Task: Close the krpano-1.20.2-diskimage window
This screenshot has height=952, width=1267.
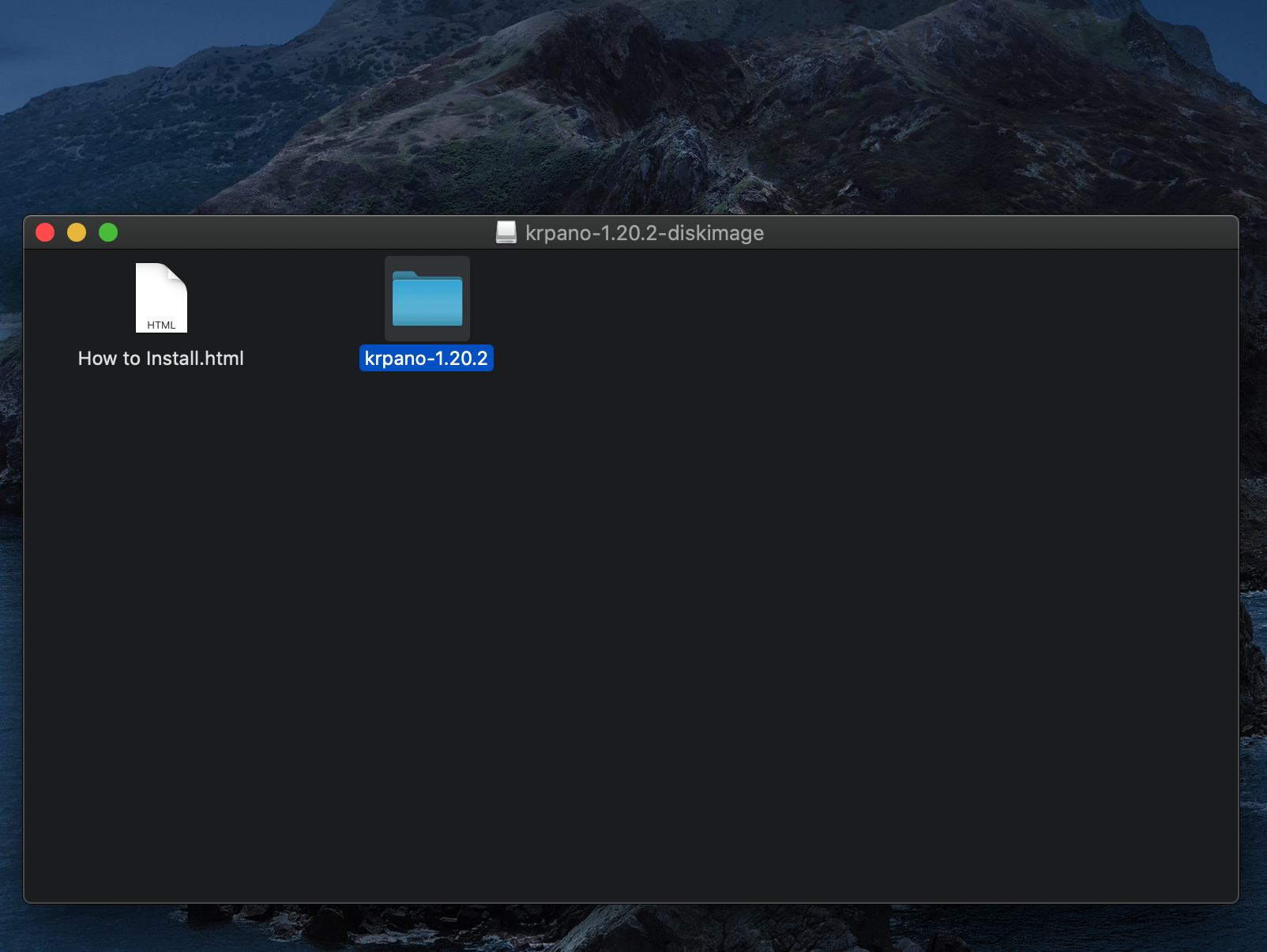Action: pyautogui.click(x=45, y=232)
